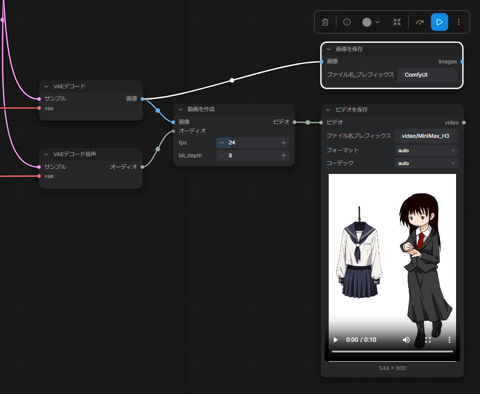Collapse the 画像を保存 node
The image size is (480, 394).
coord(329,49)
